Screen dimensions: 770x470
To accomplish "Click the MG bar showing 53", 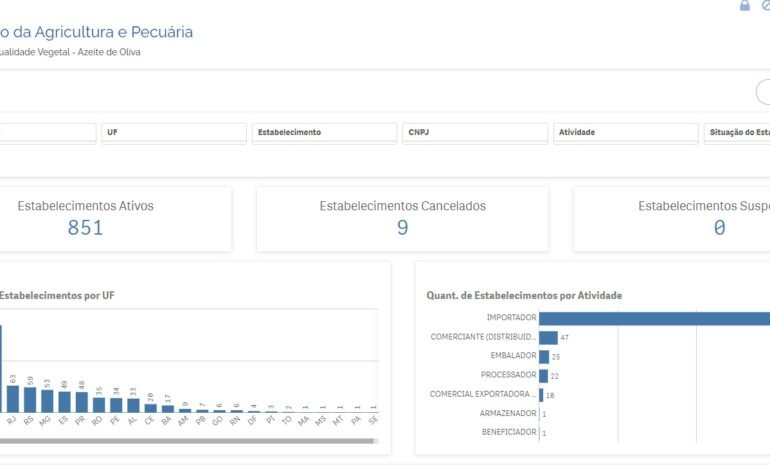I will click(x=47, y=401).
